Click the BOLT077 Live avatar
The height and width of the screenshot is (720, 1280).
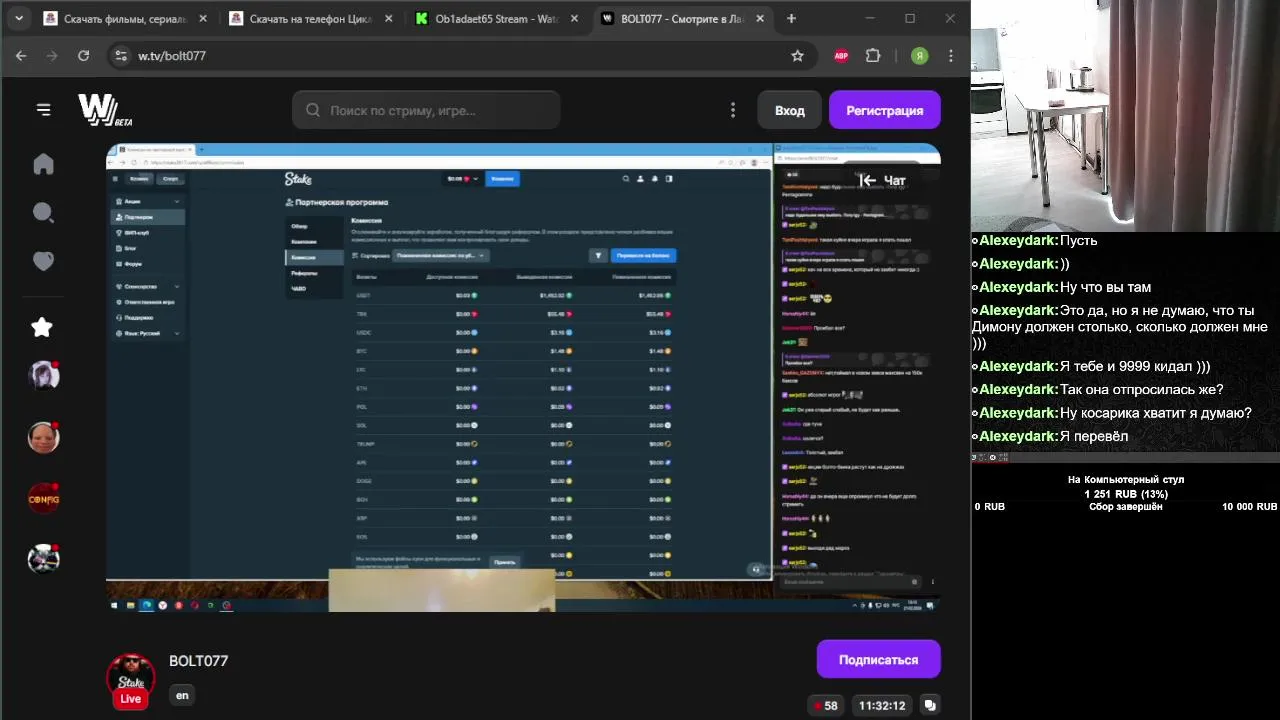[x=131, y=679]
